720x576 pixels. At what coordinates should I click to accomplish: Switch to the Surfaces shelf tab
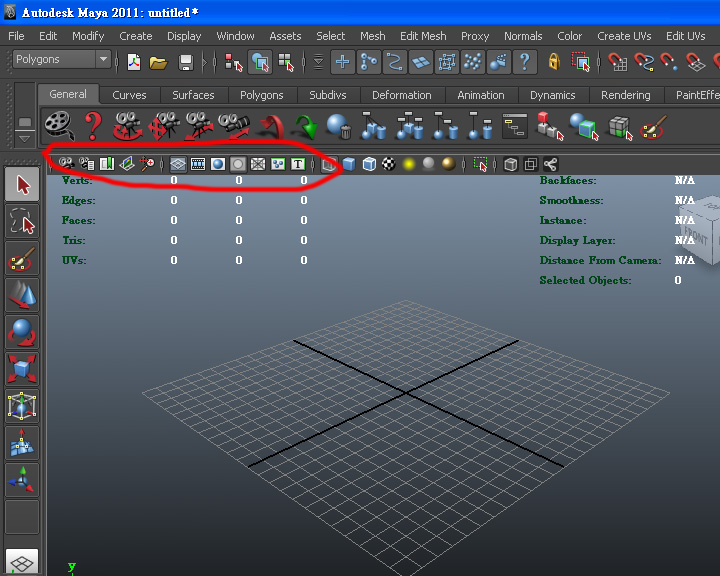pyautogui.click(x=193, y=95)
